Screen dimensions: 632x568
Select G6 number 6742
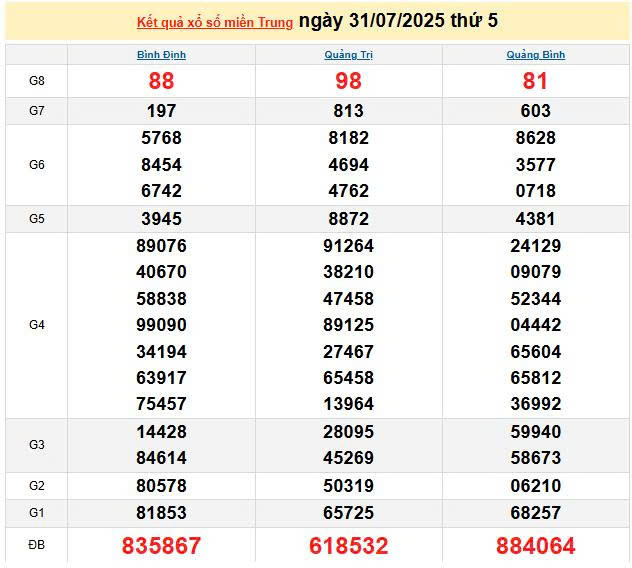coord(161,191)
